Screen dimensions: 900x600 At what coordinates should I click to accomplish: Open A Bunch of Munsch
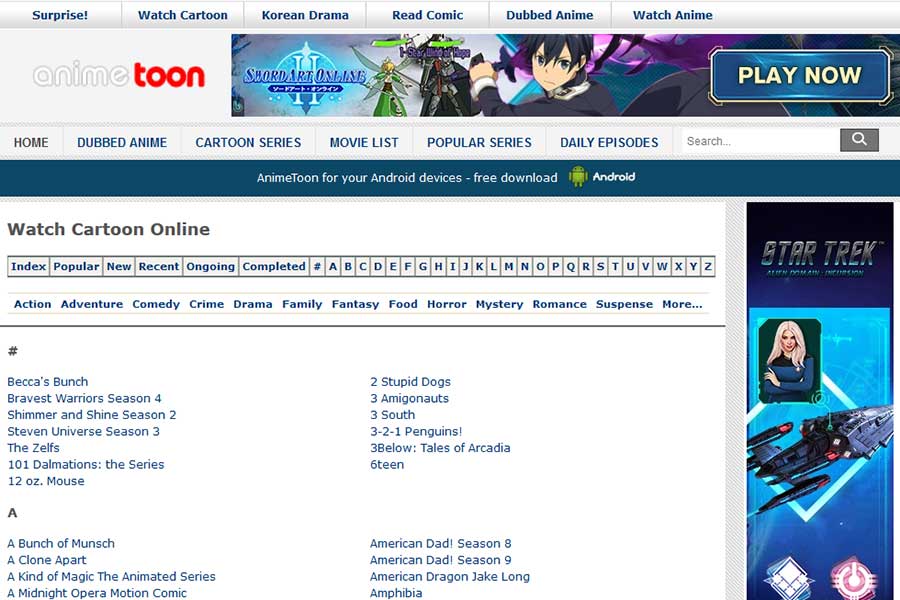tap(61, 544)
